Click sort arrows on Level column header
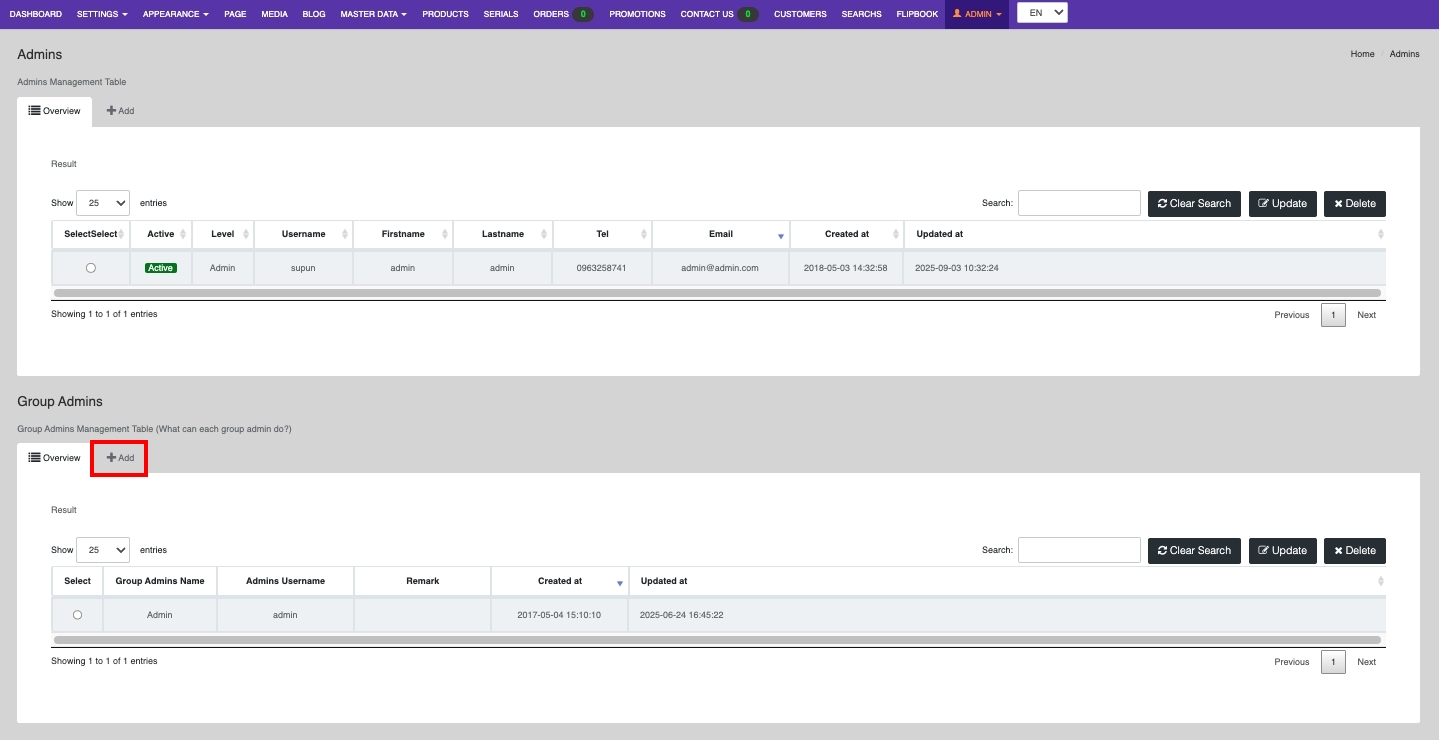Image resolution: width=1439 pixels, height=740 pixels. tap(246, 234)
